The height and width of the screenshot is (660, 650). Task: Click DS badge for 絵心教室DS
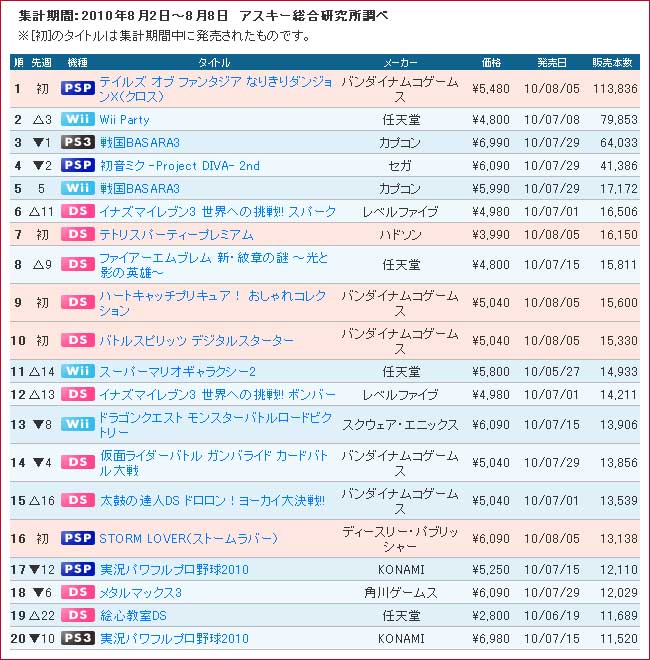click(78, 615)
